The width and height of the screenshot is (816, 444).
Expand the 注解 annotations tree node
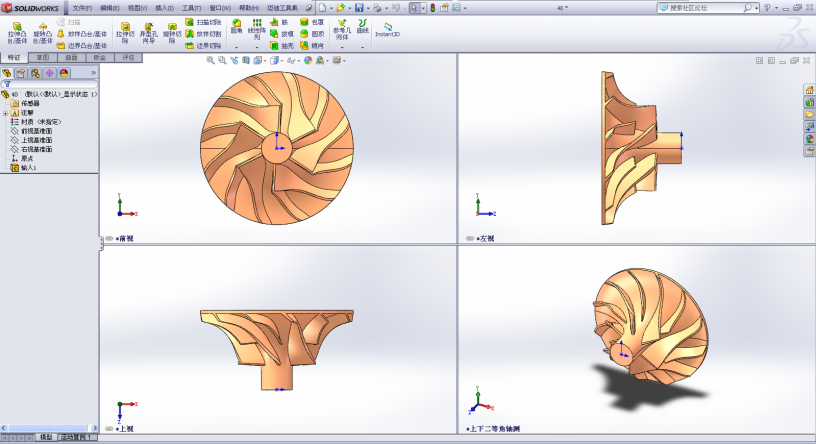click(5, 113)
